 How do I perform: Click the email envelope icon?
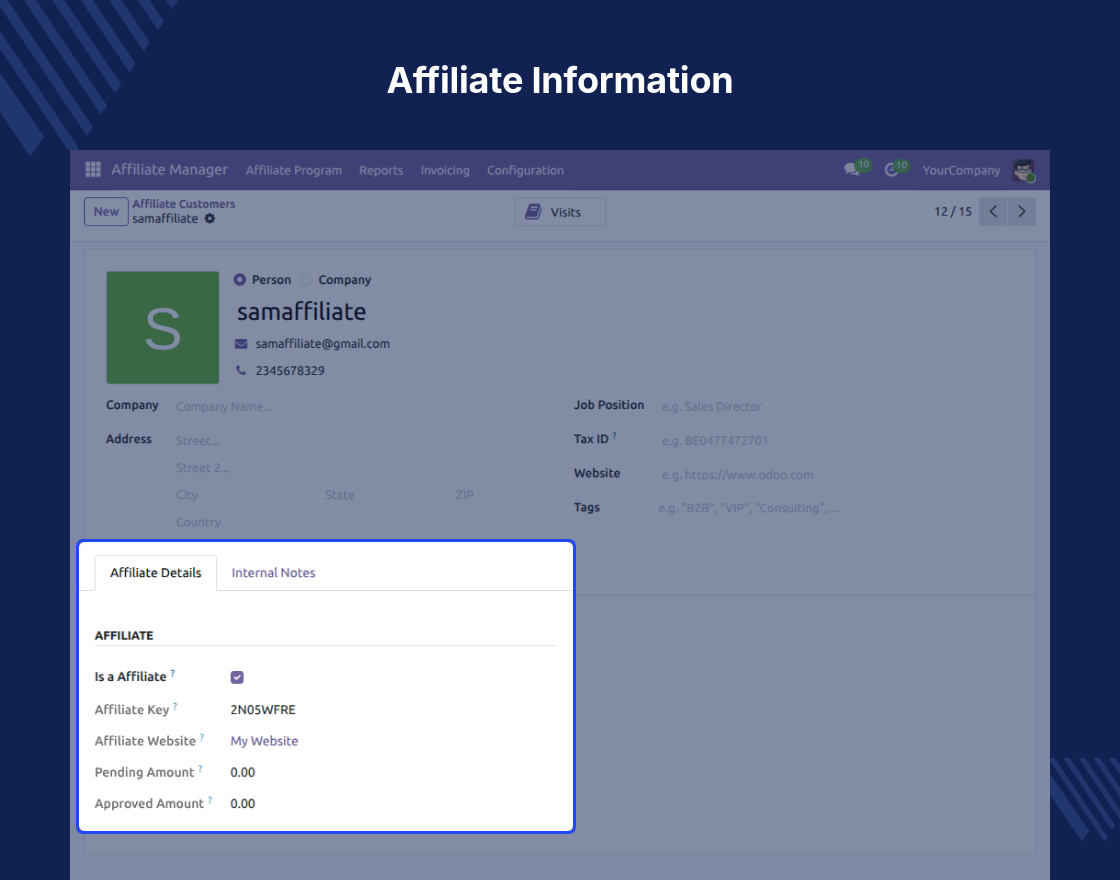pyautogui.click(x=241, y=344)
